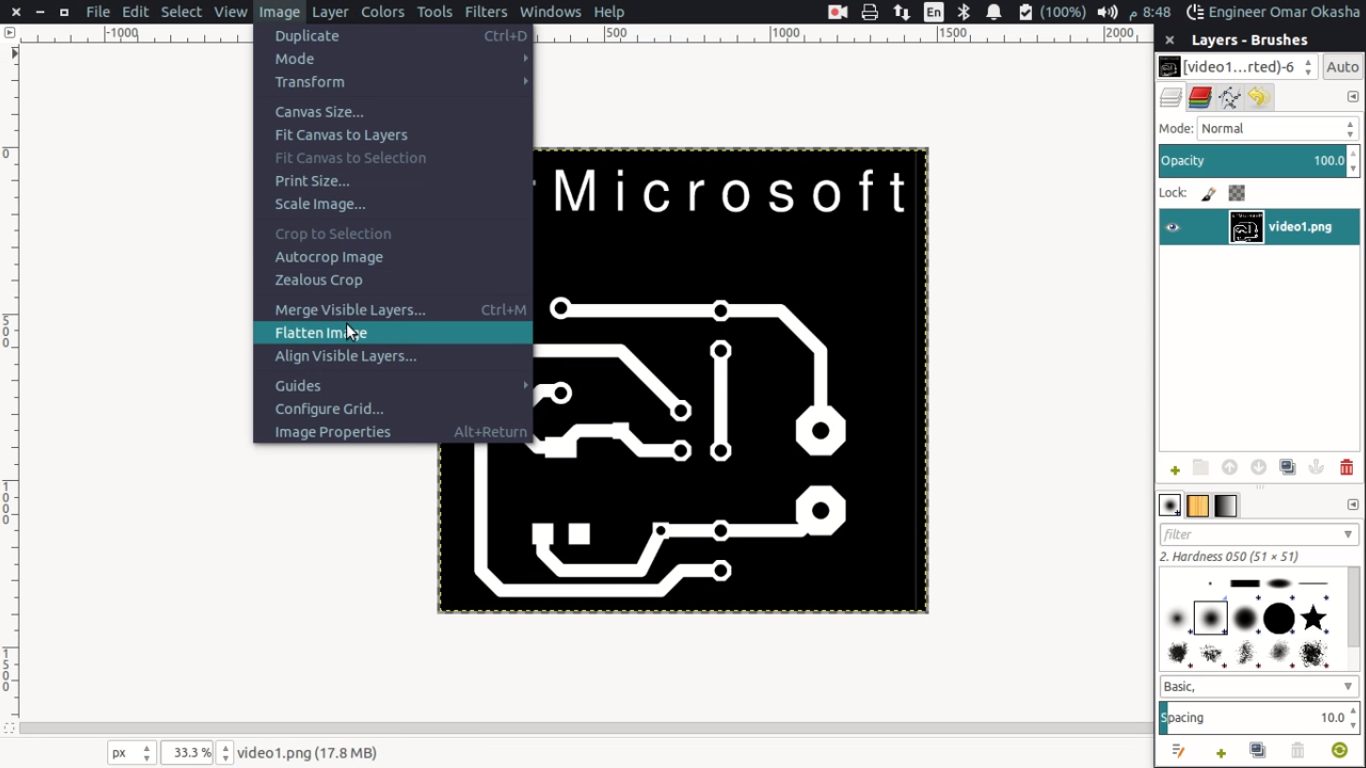Image resolution: width=1366 pixels, height=768 pixels.
Task: Adjust the brush Spacing slider
Action: 1253,718
